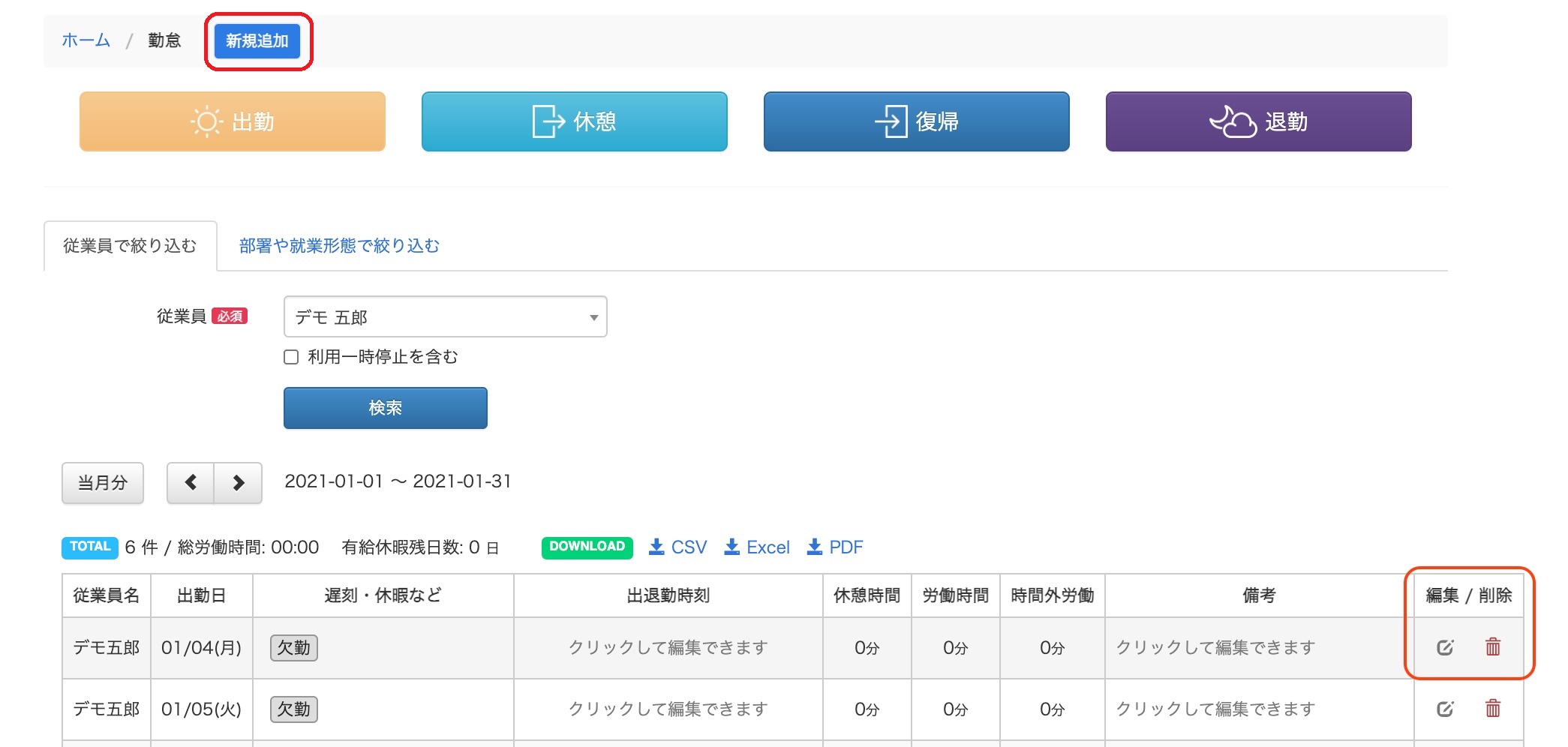Screen dimensions: 1568x747
Task: Click the 遅刻・休暇など column header
Action: [x=383, y=595]
